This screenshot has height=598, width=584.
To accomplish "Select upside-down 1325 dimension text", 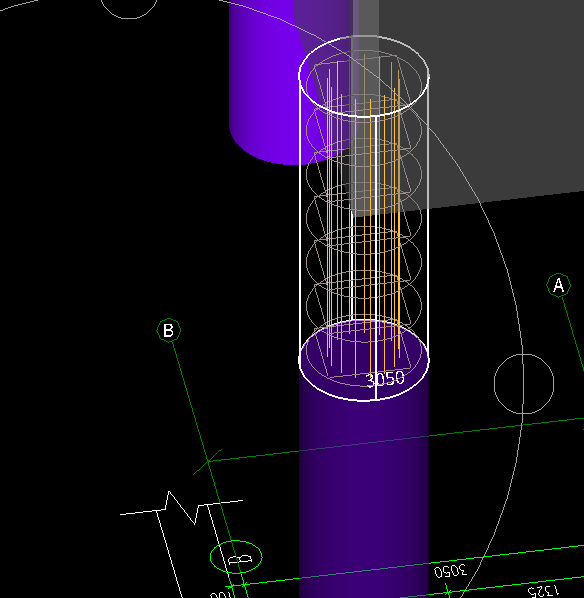I will (543, 591).
